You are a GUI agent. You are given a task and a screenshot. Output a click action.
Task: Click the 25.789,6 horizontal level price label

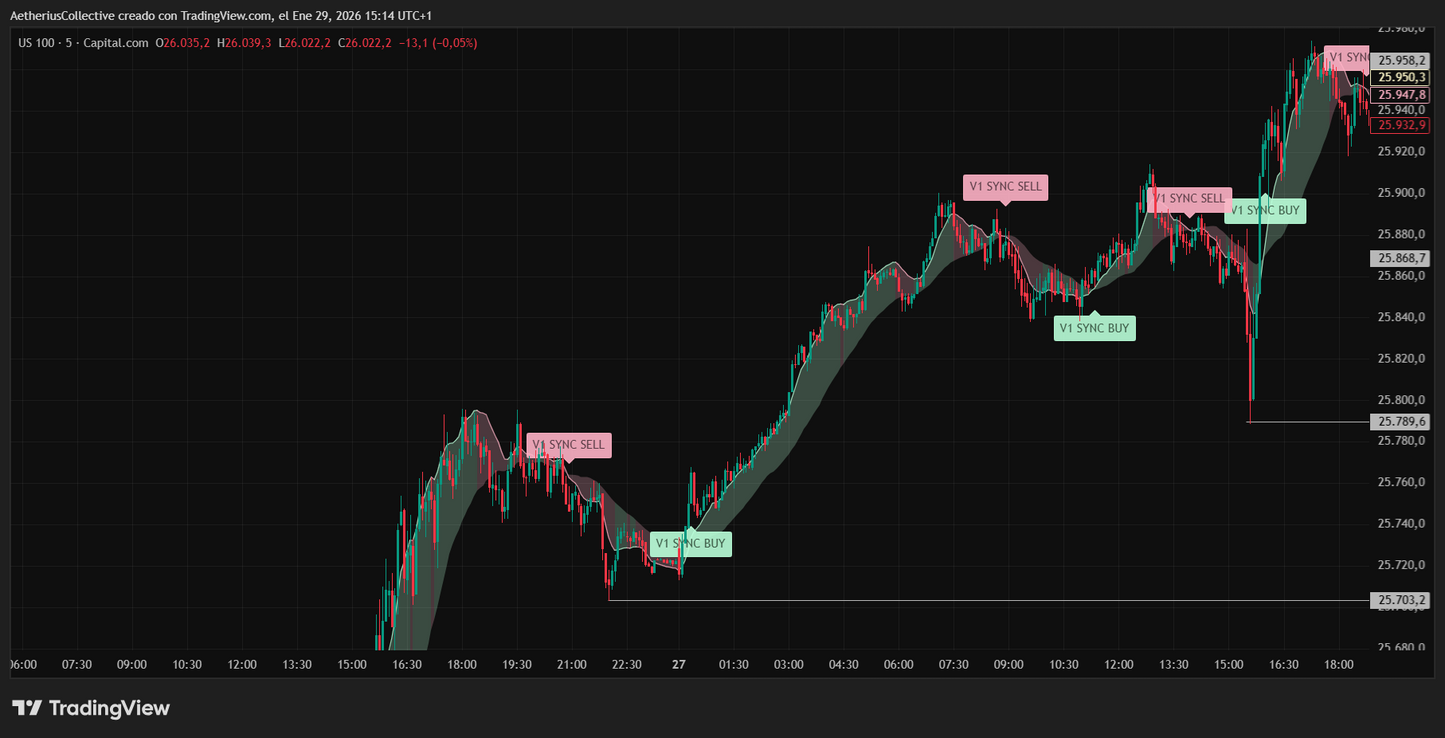point(1399,421)
